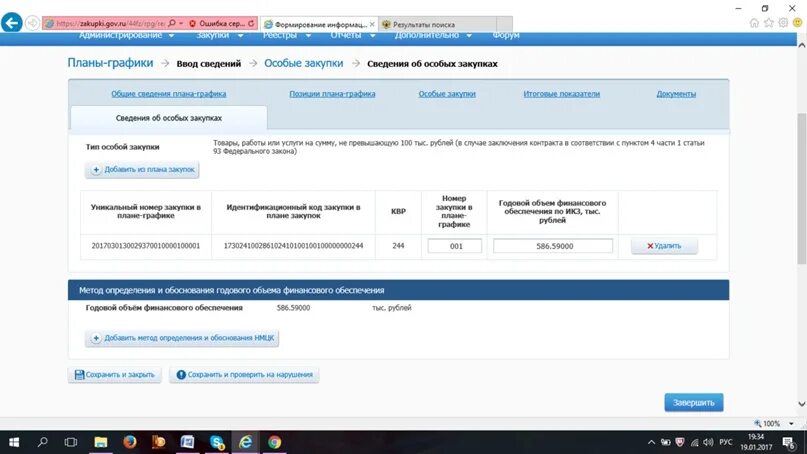The height and width of the screenshot is (454, 807).
Task: Click Добавить метод определения и обоснования НМЦК
Action: [x=182, y=338]
